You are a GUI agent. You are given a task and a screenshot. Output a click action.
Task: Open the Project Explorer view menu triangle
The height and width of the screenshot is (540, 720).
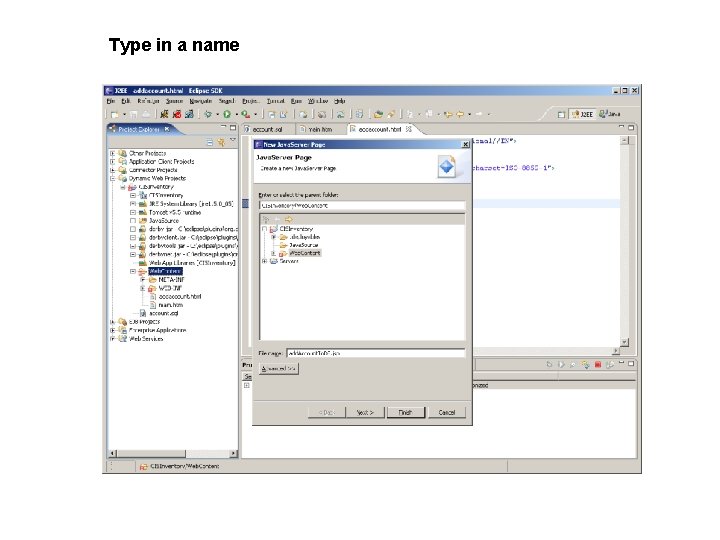[233, 140]
